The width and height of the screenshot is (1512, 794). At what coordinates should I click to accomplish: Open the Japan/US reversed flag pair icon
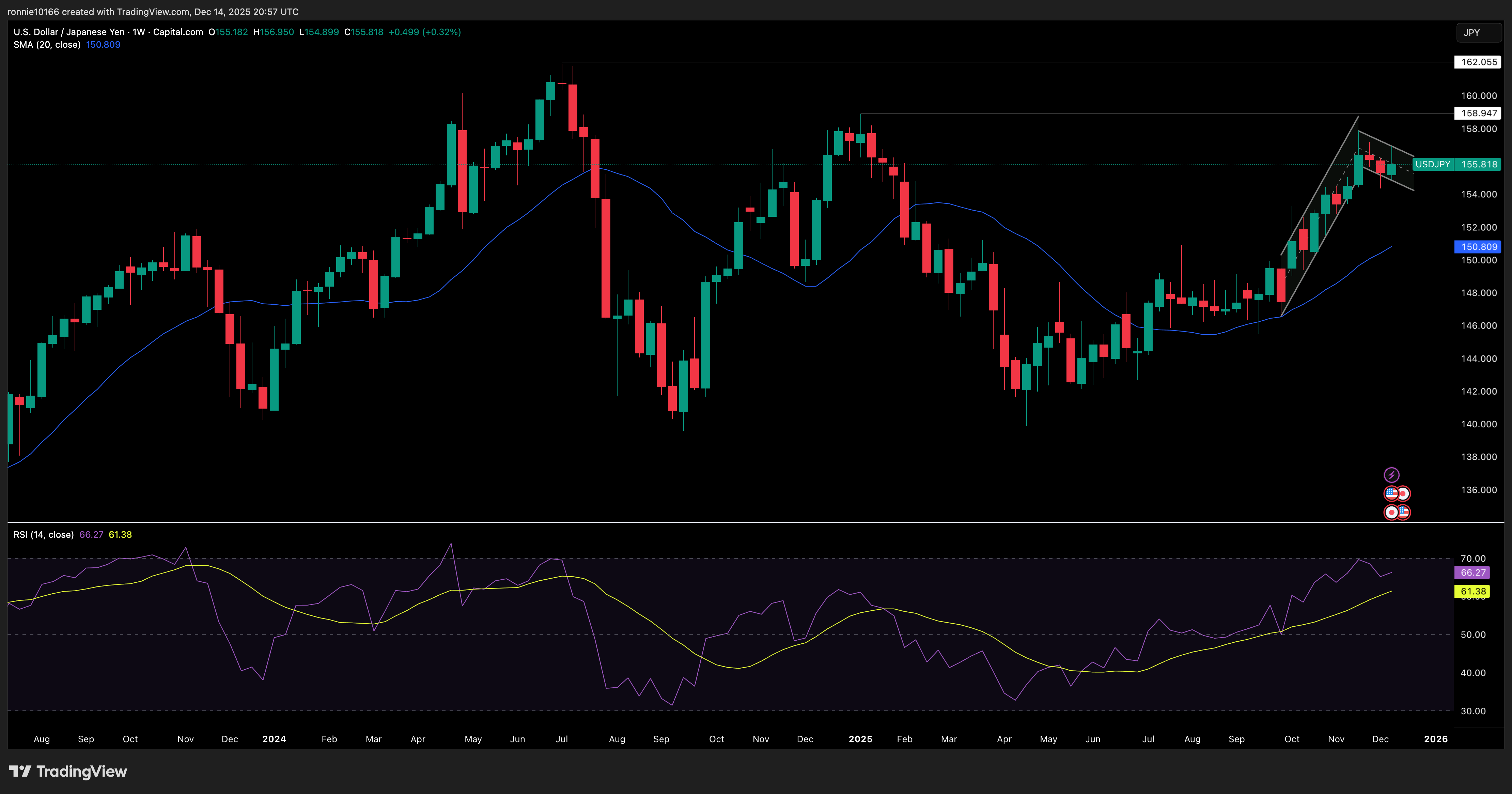(x=1398, y=512)
